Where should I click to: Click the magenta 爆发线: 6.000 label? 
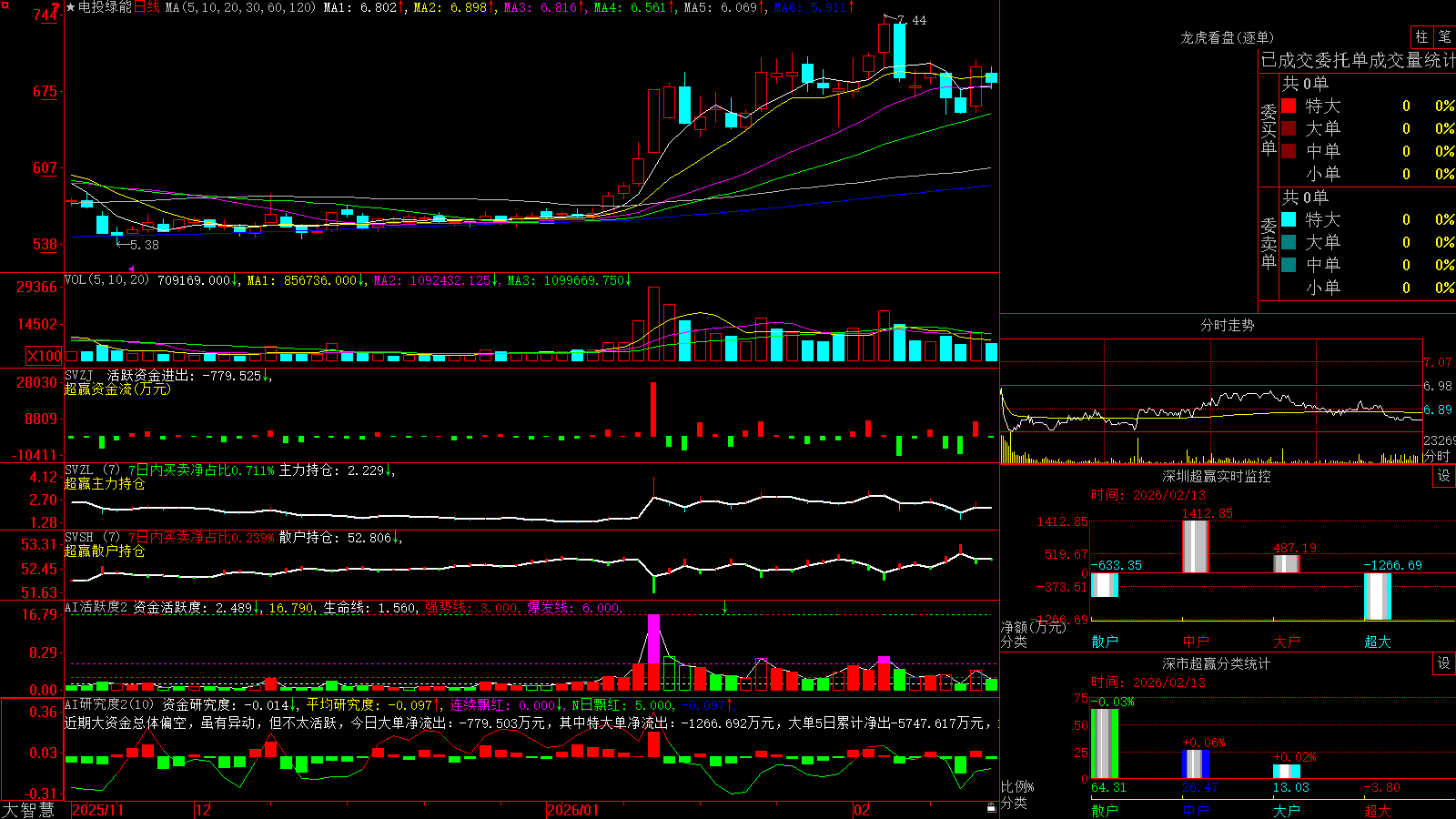point(574,608)
